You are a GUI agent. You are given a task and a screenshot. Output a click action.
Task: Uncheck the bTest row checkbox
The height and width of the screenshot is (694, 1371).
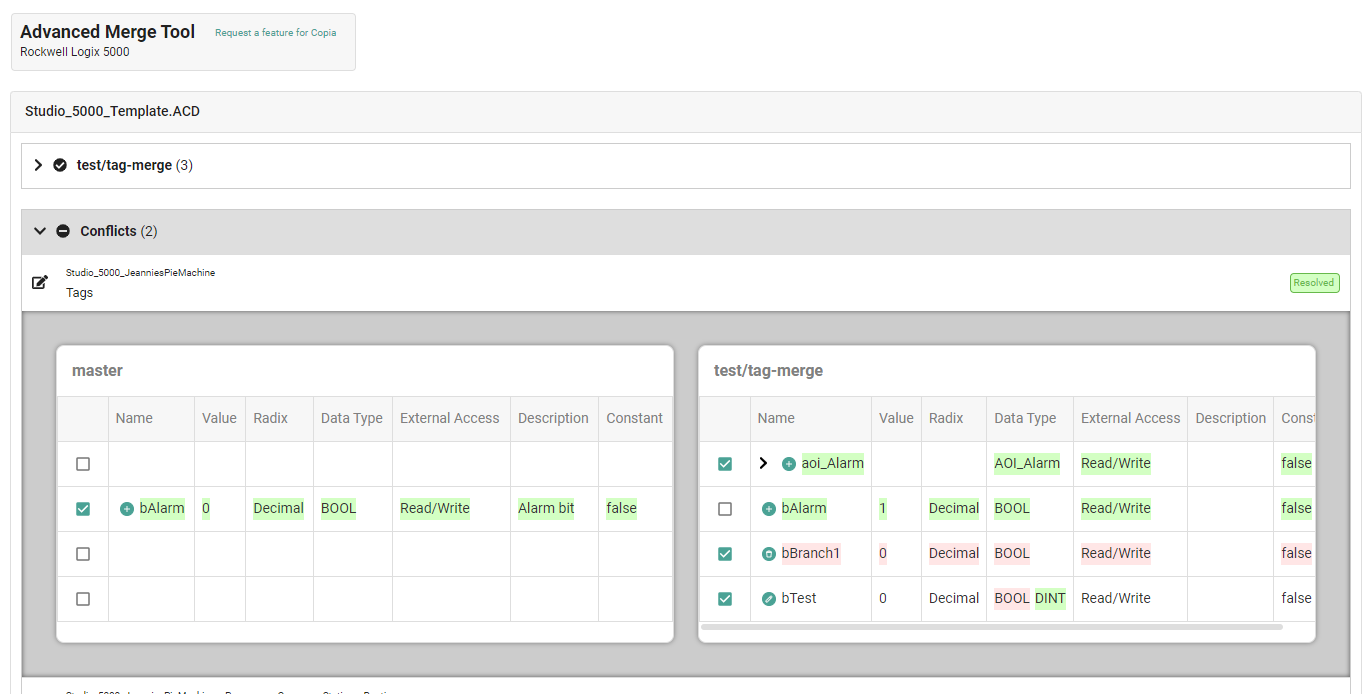725,599
